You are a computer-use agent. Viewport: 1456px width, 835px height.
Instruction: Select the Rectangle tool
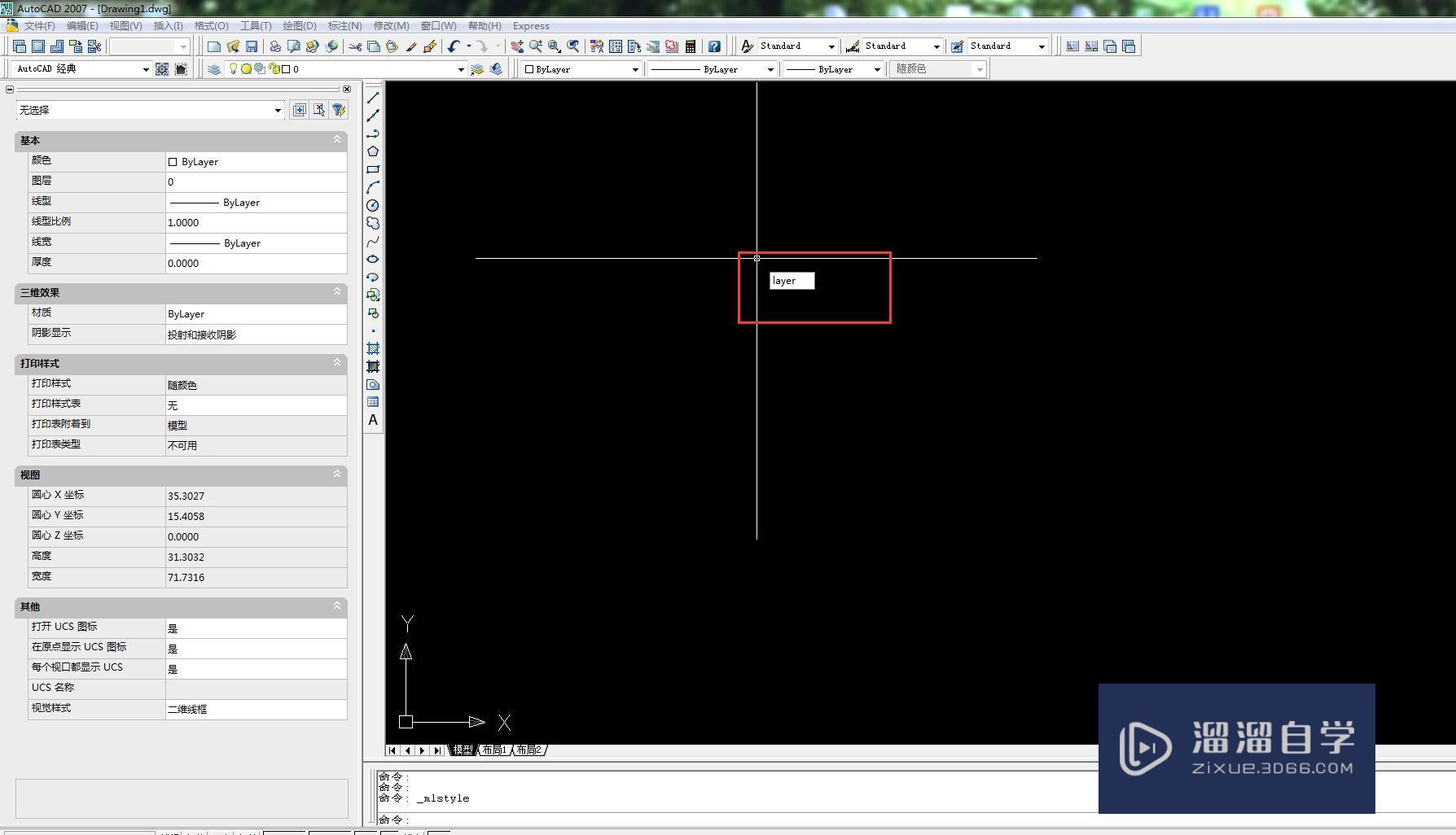(x=373, y=169)
